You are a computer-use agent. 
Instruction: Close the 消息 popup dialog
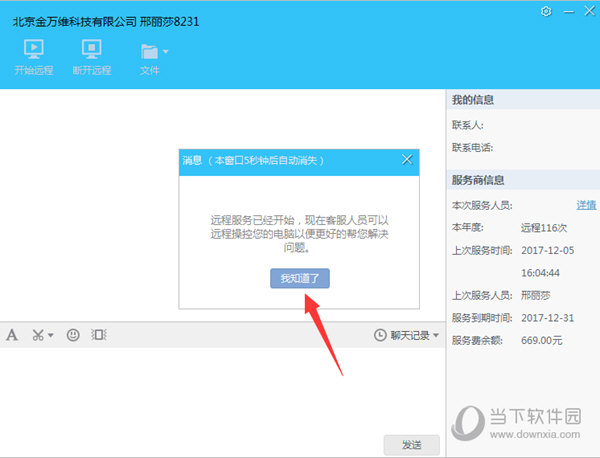[407, 160]
